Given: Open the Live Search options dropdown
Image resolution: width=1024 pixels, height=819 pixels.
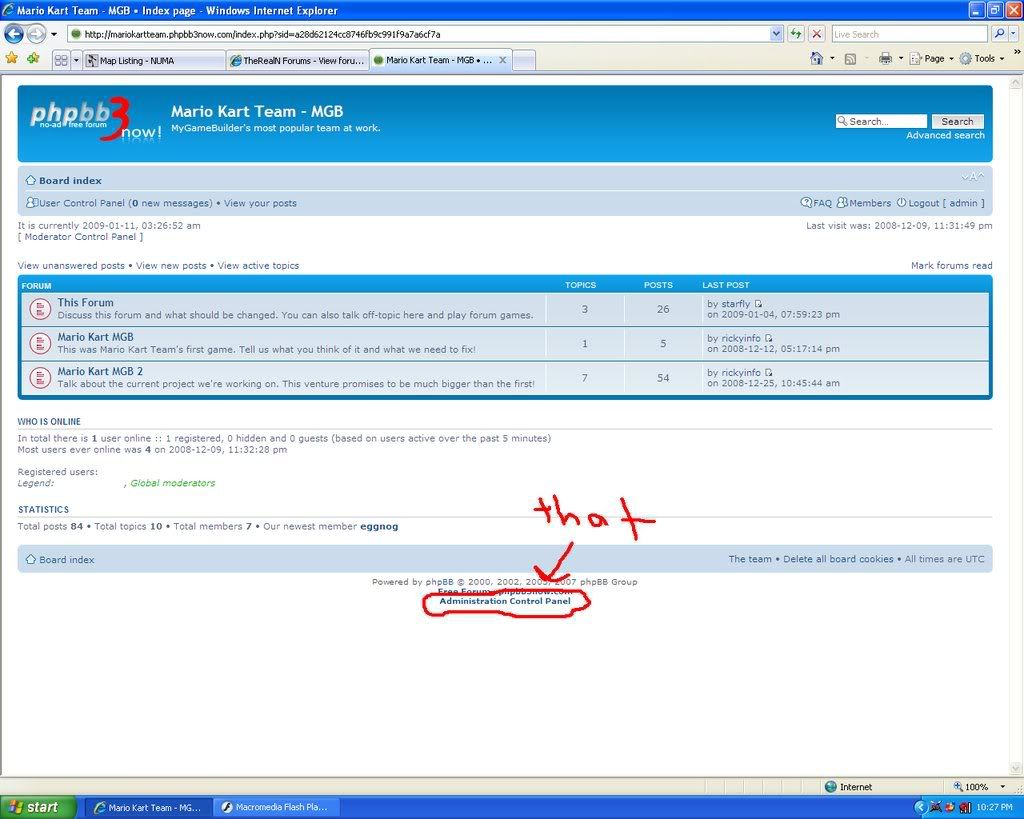Looking at the screenshot, I should 1013,34.
